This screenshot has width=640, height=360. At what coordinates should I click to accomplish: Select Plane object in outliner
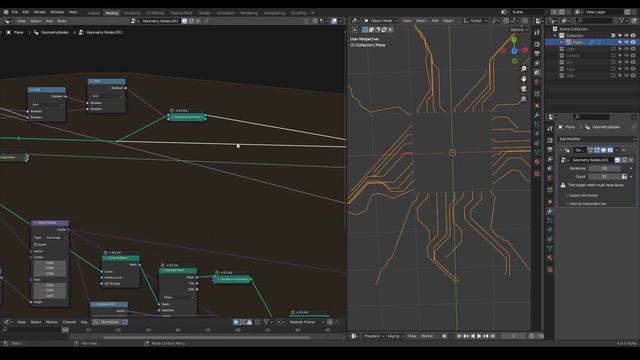(577, 42)
